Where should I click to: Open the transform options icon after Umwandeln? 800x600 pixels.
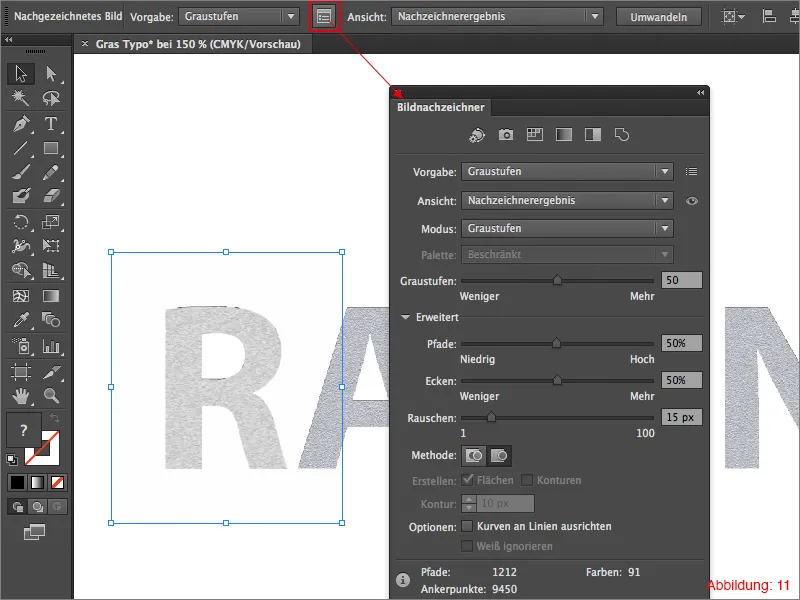733,17
